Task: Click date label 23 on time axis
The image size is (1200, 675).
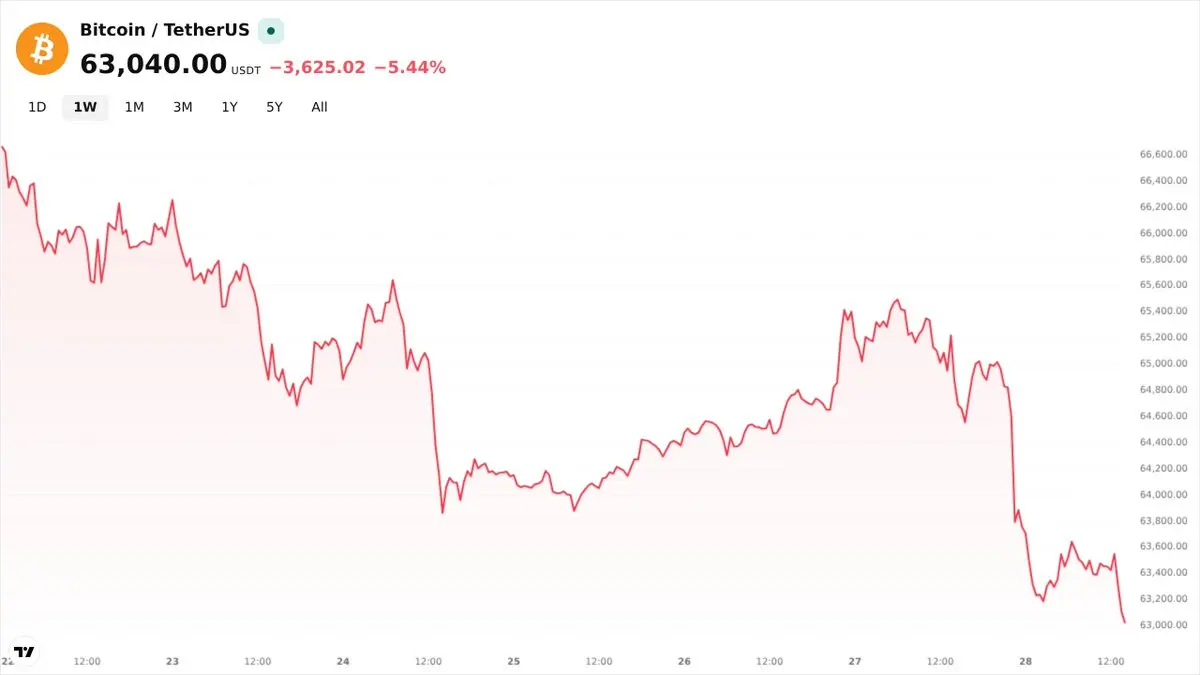Action: [x=172, y=661]
